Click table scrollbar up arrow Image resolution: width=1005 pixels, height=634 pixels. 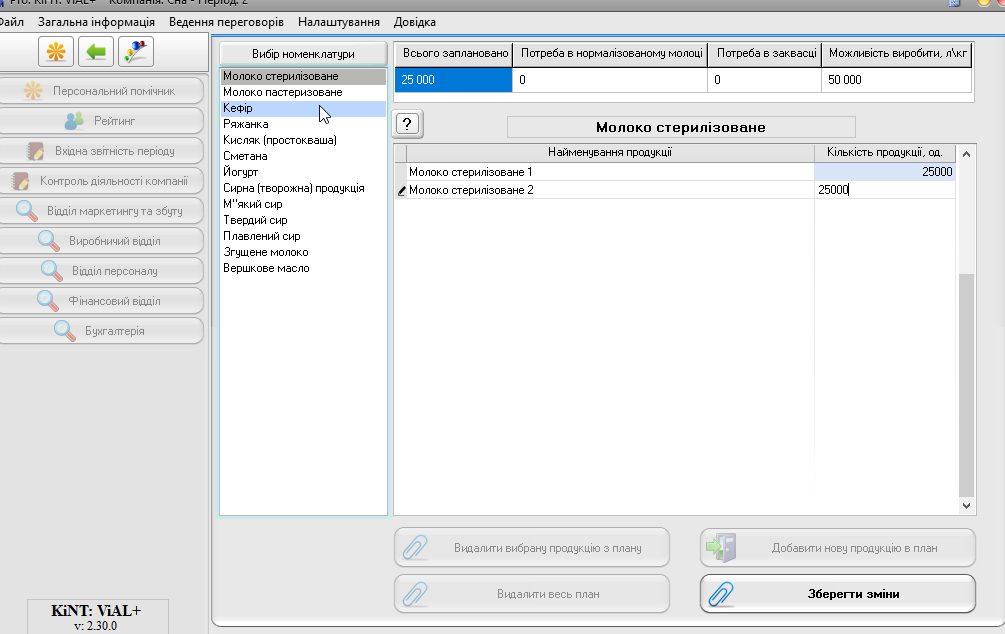[x=967, y=154]
